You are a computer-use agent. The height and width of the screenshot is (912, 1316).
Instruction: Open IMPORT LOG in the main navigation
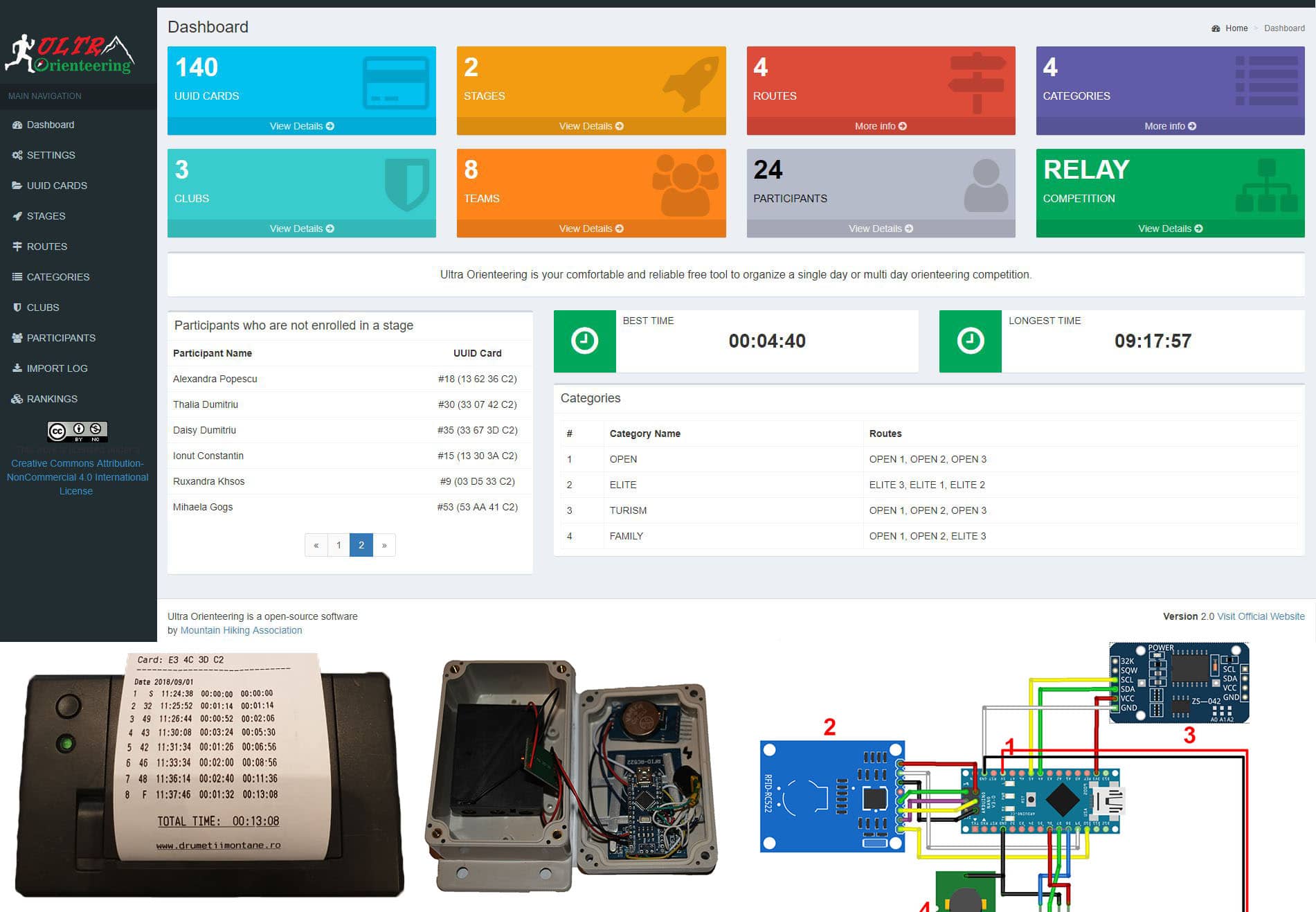click(78, 368)
